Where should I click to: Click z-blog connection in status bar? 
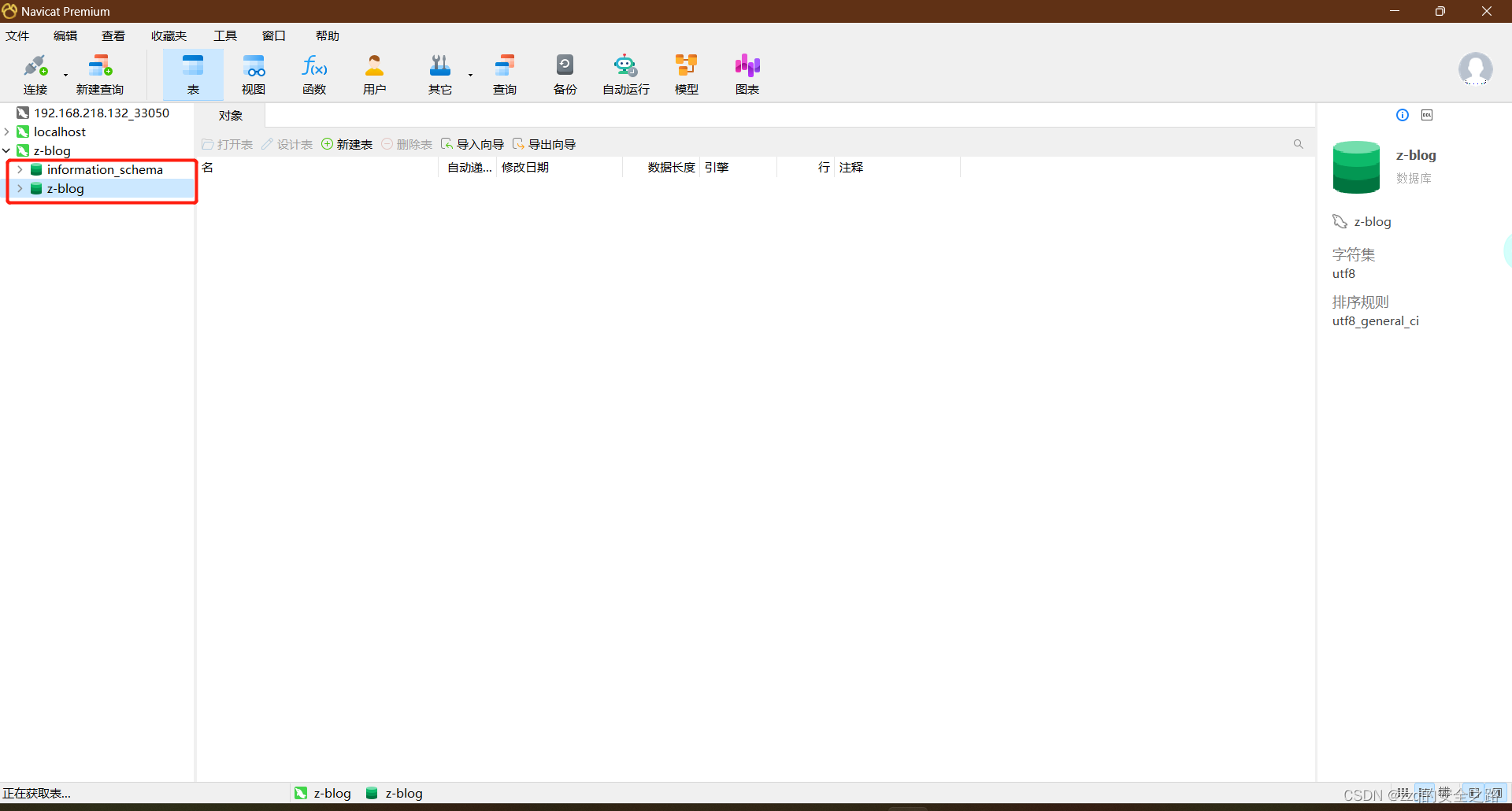pyautogui.click(x=323, y=793)
